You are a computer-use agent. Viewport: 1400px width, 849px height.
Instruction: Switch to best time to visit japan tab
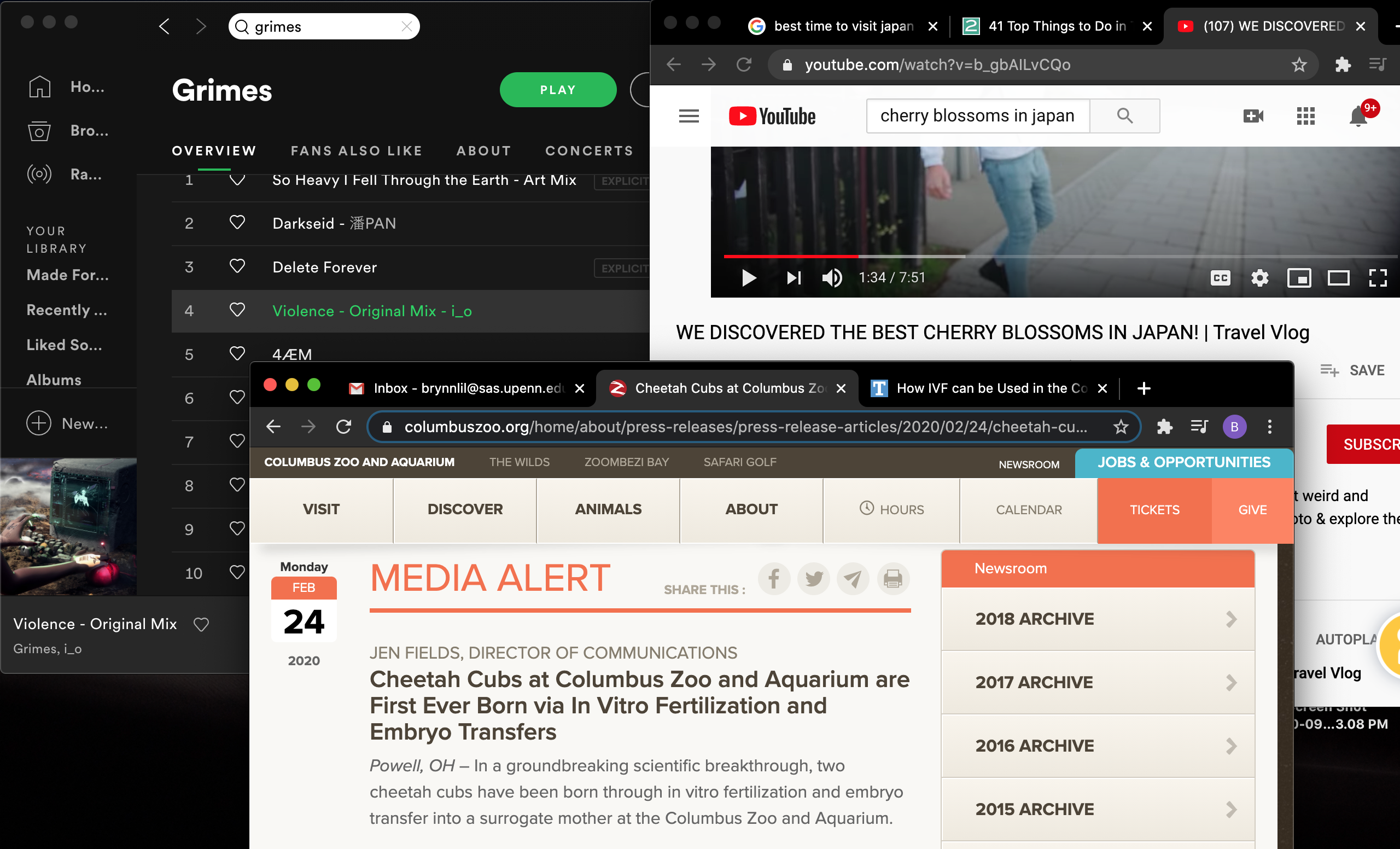(x=844, y=26)
